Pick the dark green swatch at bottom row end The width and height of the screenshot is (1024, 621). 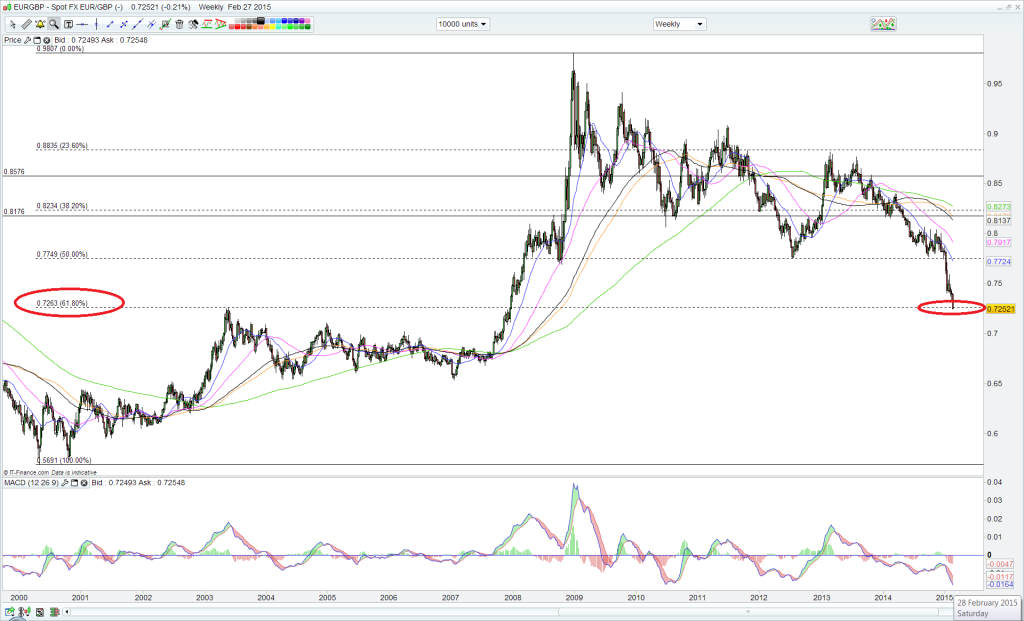click(x=308, y=27)
